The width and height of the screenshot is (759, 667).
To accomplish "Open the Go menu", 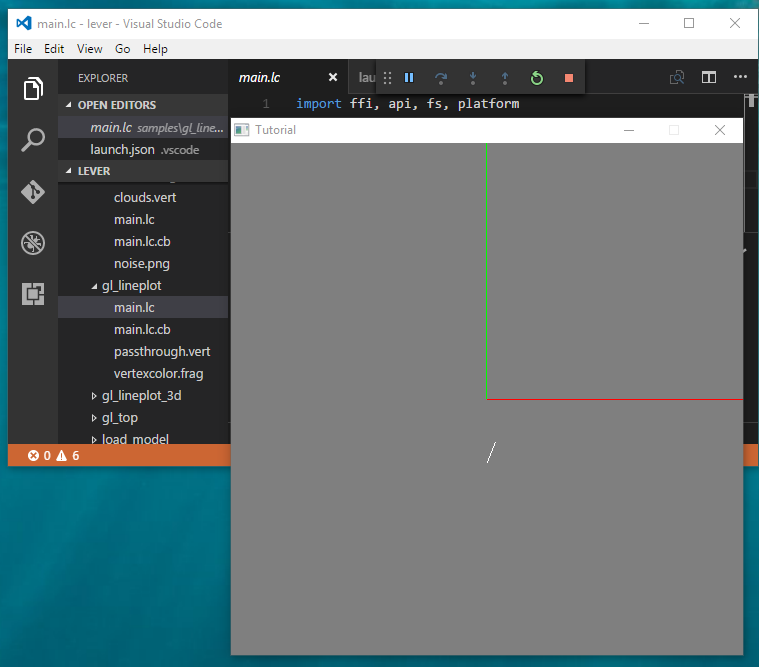I will (x=123, y=48).
